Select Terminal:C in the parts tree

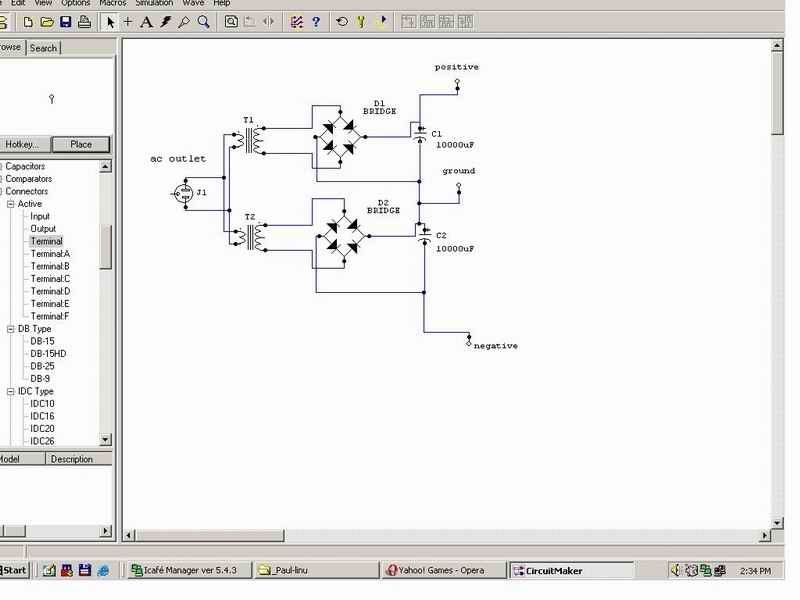tap(50, 279)
